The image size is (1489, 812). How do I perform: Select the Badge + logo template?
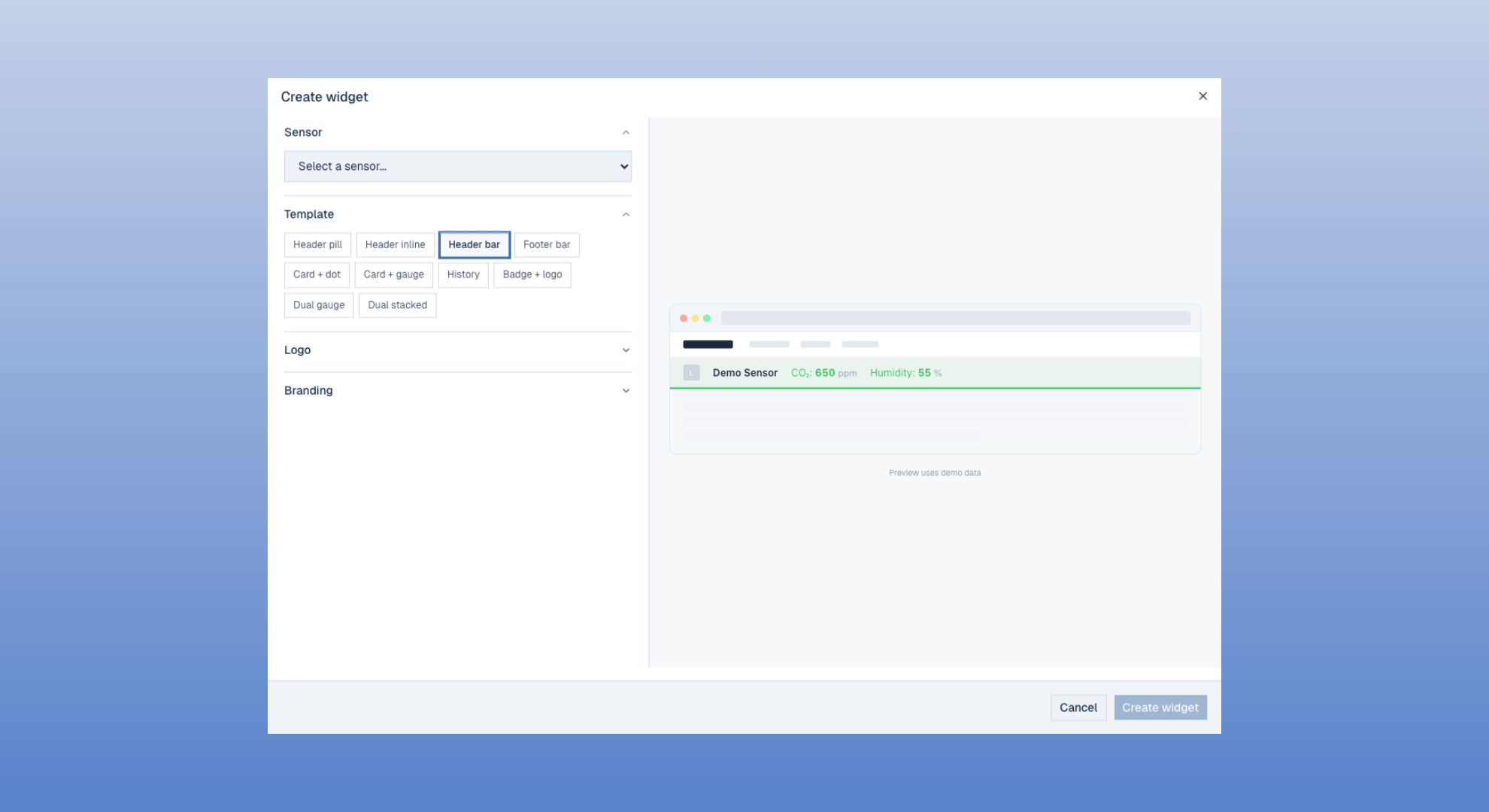(532, 275)
